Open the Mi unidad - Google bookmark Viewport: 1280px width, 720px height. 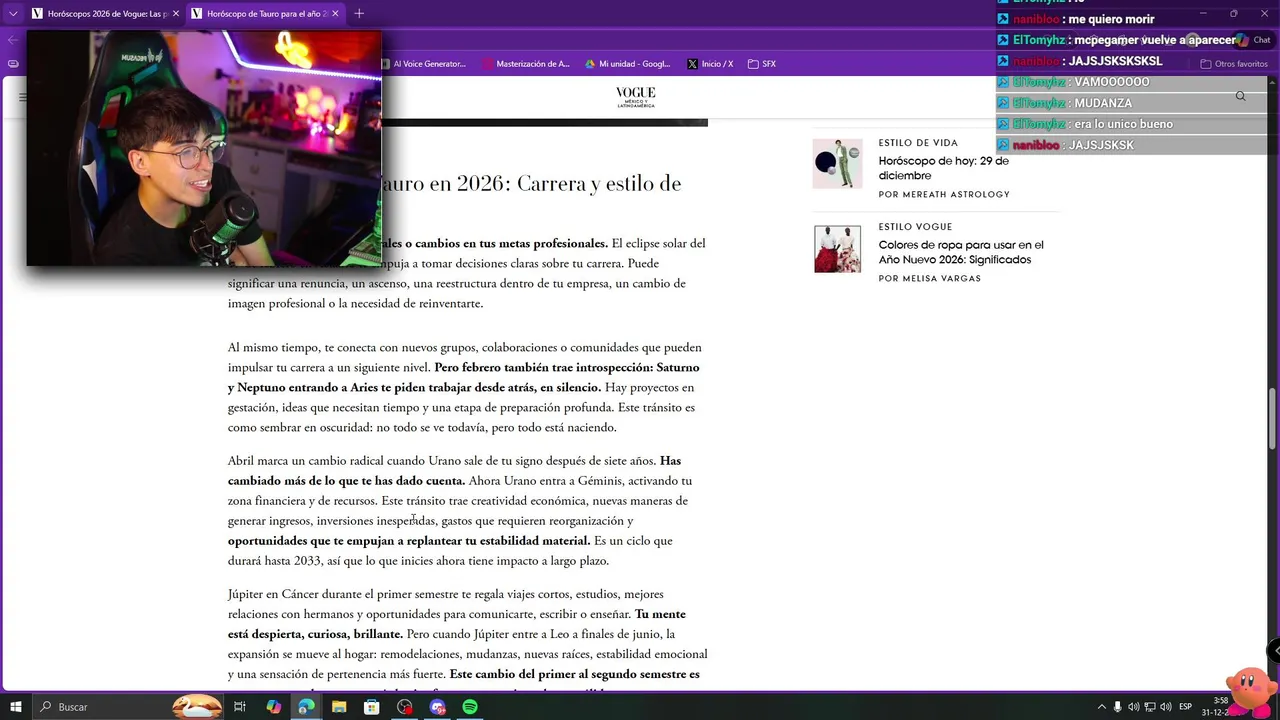tap(628, 64)
